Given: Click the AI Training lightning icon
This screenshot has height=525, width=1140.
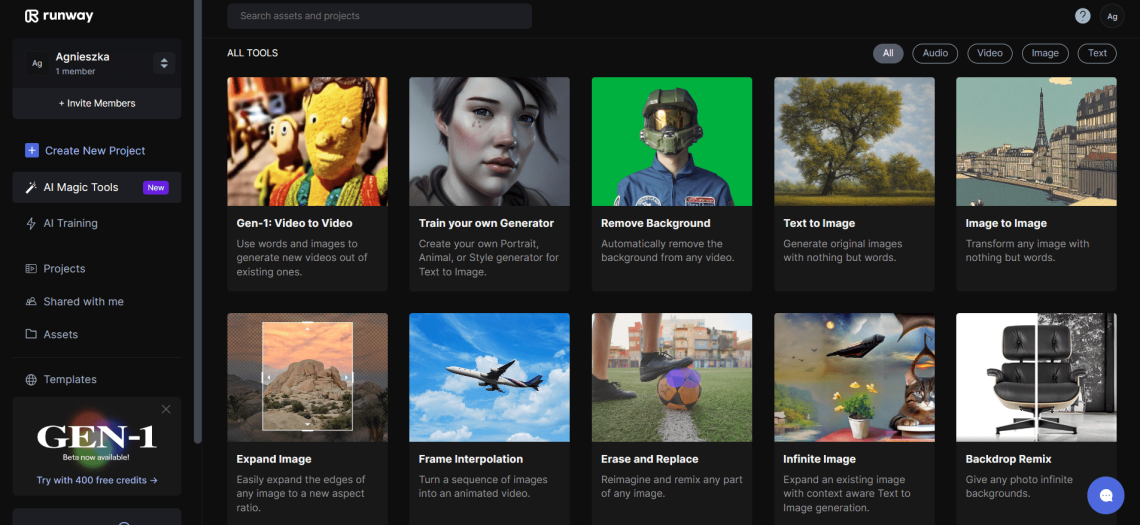Looking at the screenshot, I should (x=32, y=224).
